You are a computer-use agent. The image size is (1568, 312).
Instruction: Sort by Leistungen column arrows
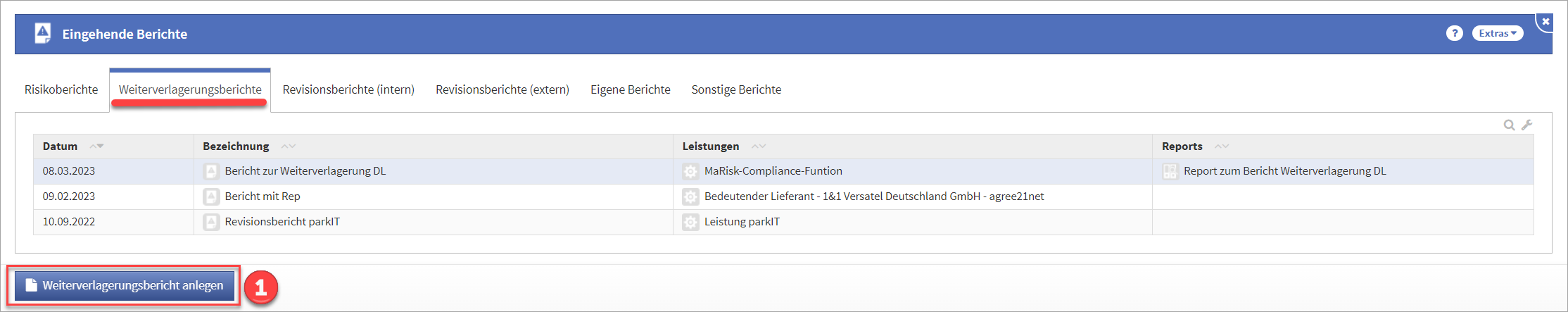click(x=758, y=146)
